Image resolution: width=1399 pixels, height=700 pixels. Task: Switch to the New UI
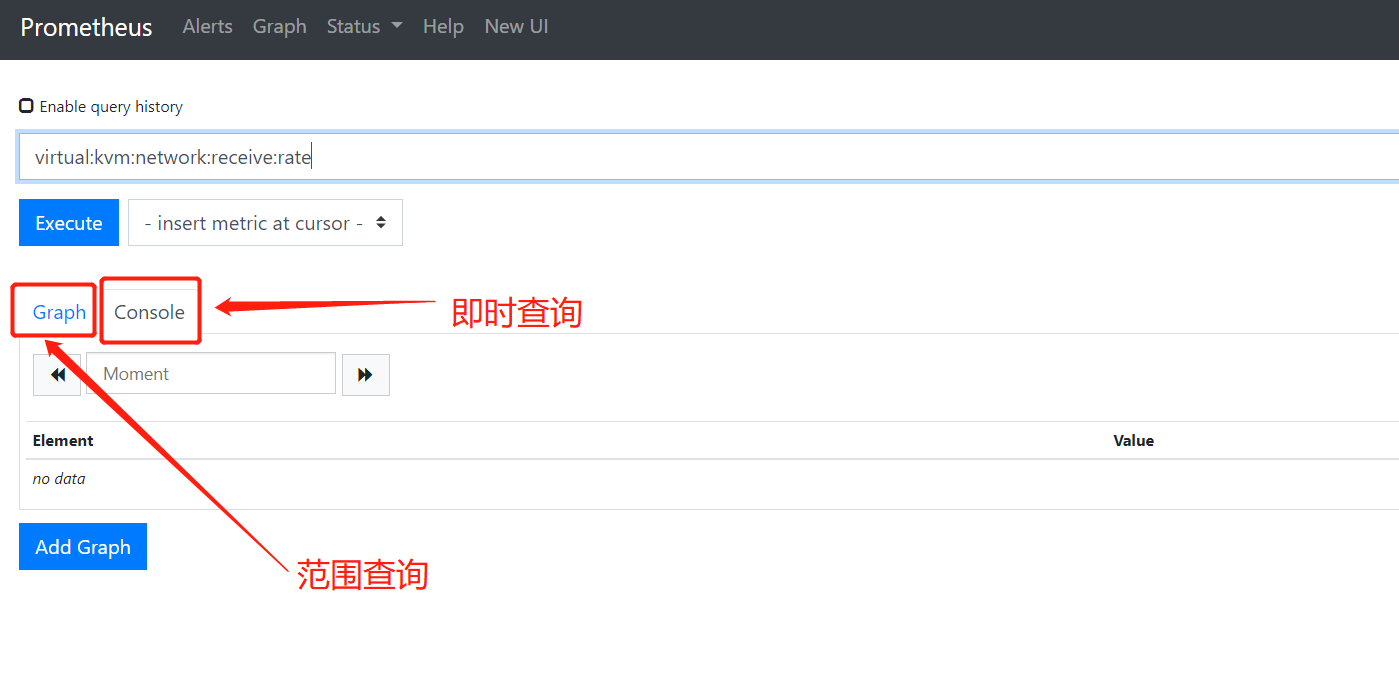click(x=516, y=26)
